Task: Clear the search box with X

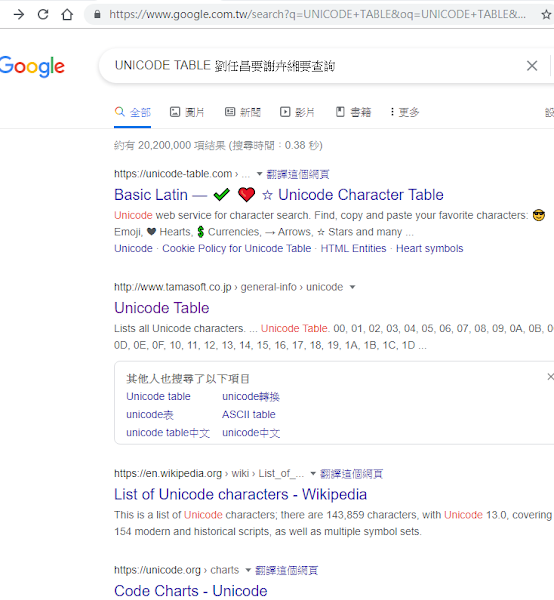Action: pyautogui.click(x=532, y=66)
